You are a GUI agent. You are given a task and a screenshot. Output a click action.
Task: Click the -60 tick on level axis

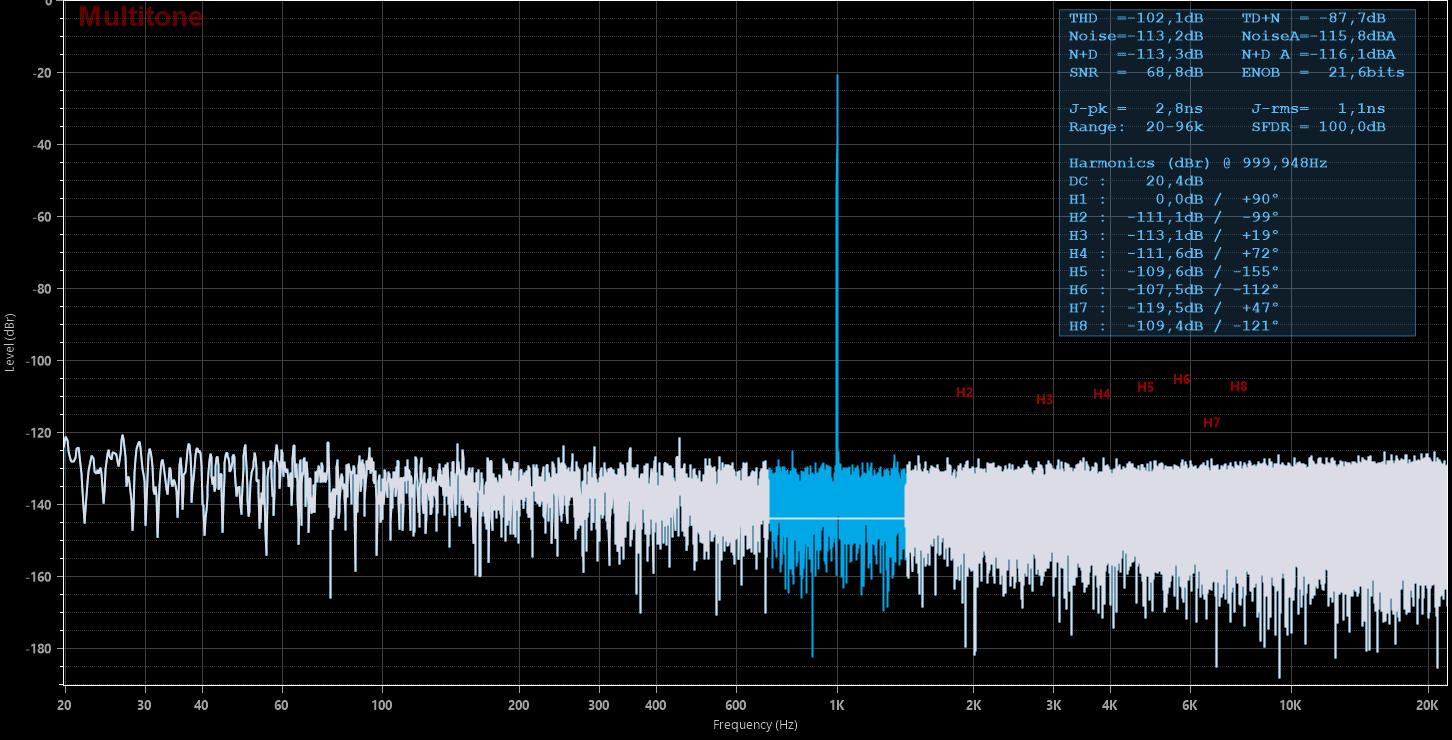41,217
